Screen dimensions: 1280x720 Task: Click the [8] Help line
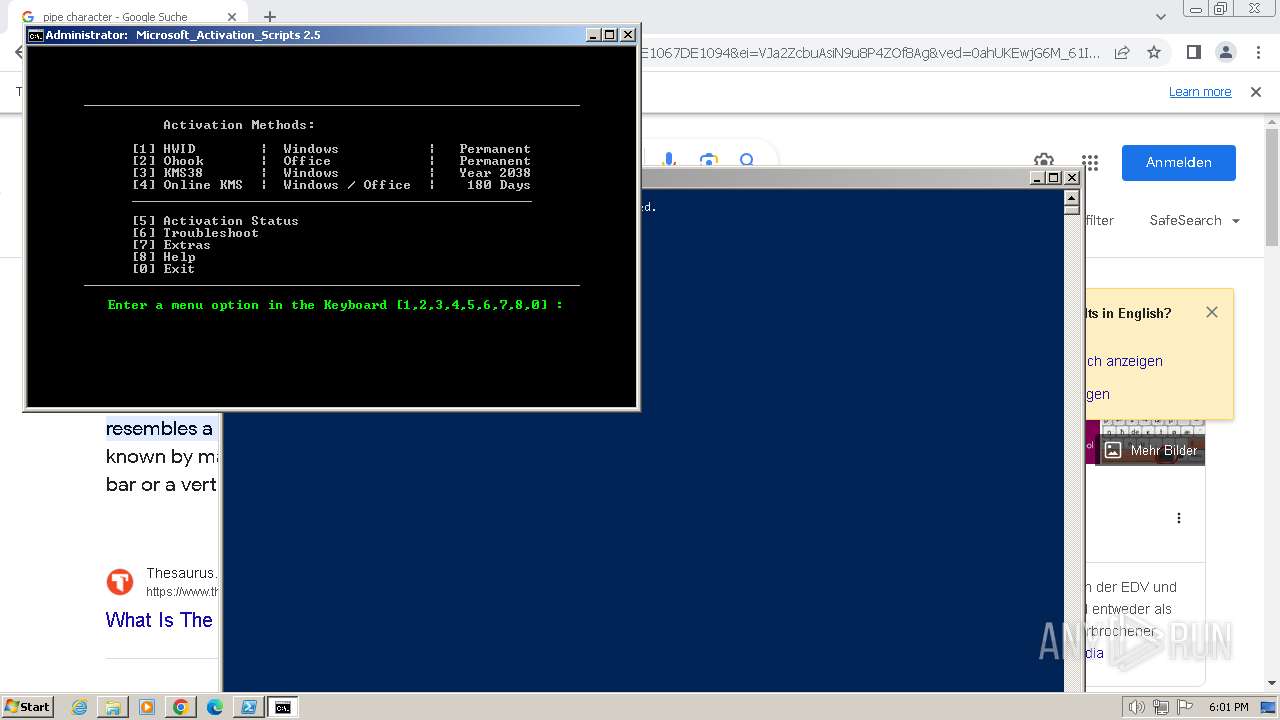[163, 257]
